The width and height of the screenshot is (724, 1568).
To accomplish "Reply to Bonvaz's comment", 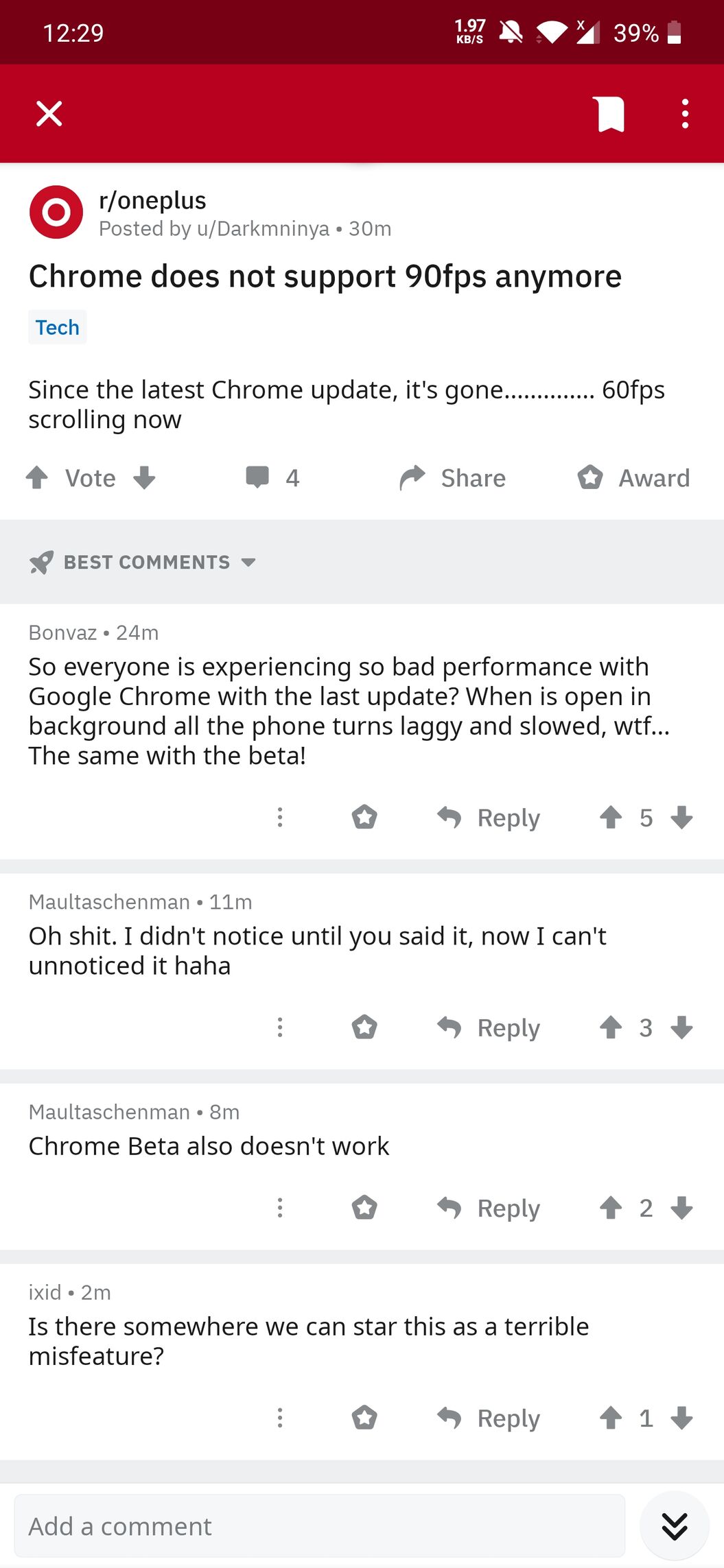I will click(489, 817).
